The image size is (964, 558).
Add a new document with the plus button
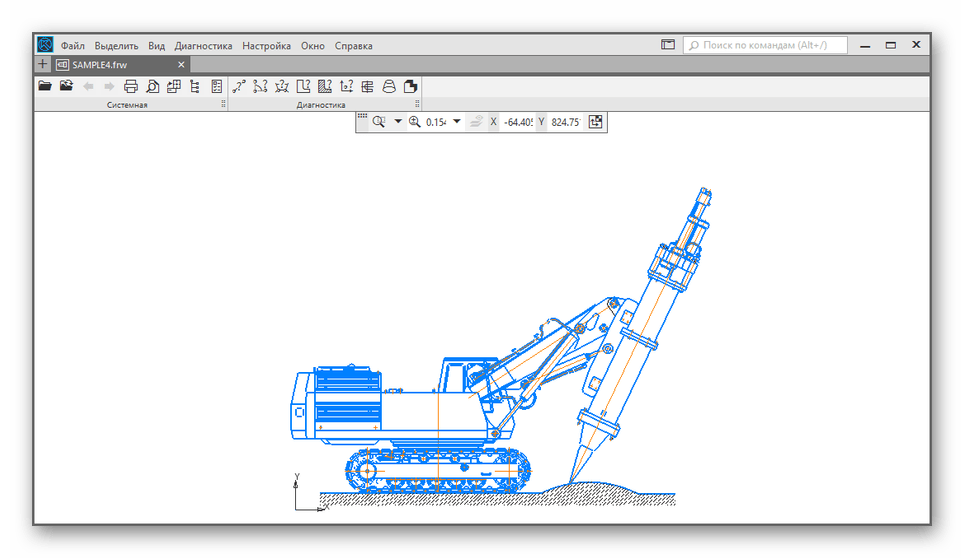click(42, 64)
